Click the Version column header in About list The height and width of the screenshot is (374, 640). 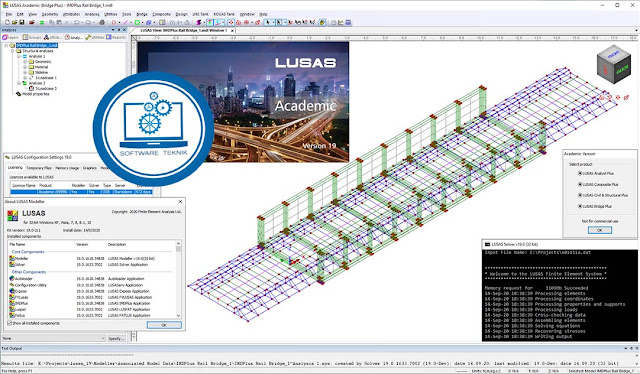tap(82, 245)
